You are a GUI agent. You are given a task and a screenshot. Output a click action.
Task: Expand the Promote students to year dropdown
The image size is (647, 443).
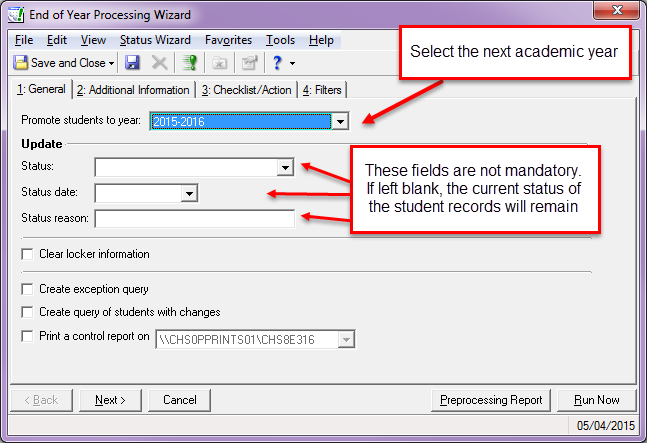point(340,122)
